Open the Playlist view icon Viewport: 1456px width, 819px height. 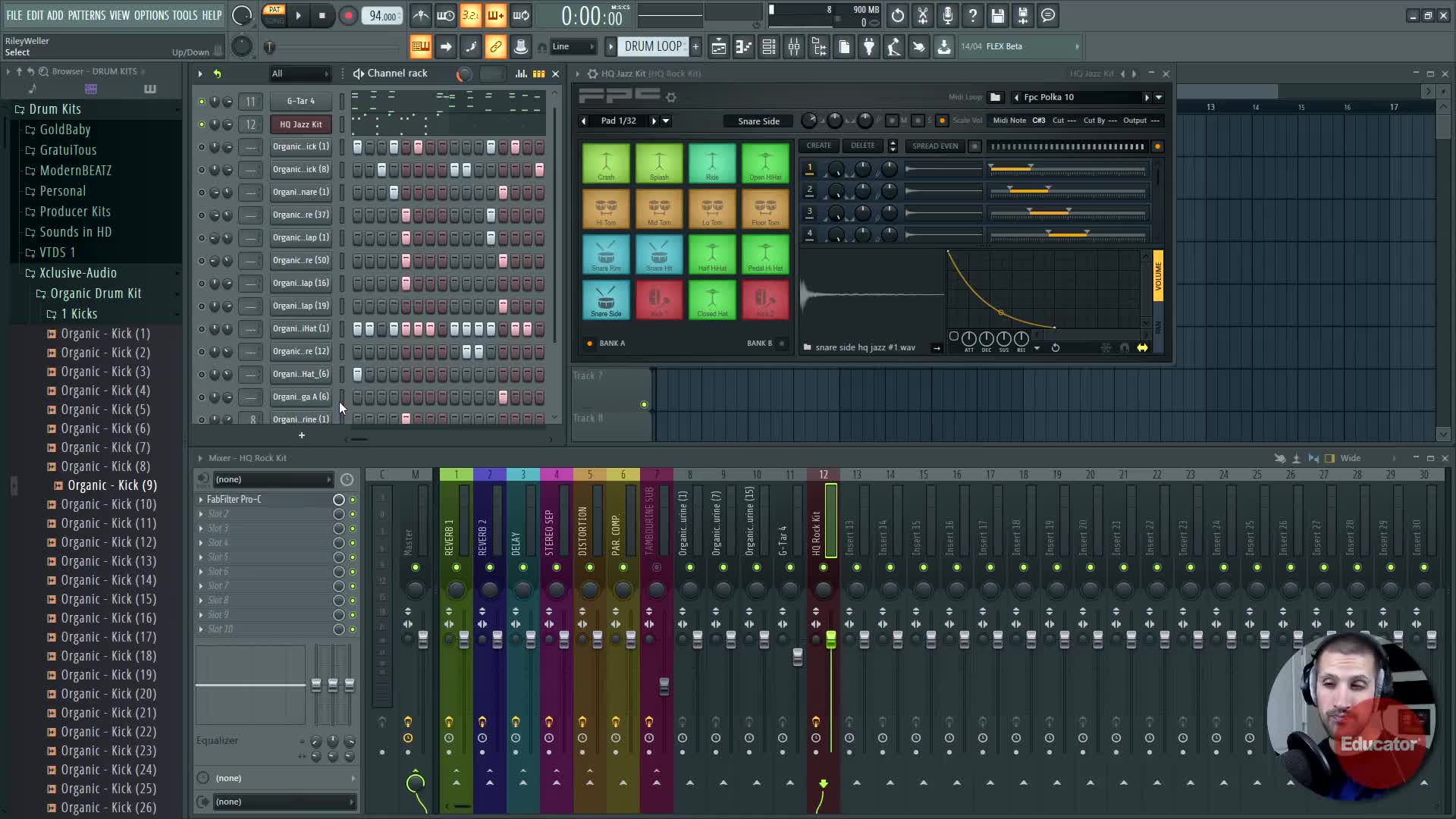[x=718, y=47]
